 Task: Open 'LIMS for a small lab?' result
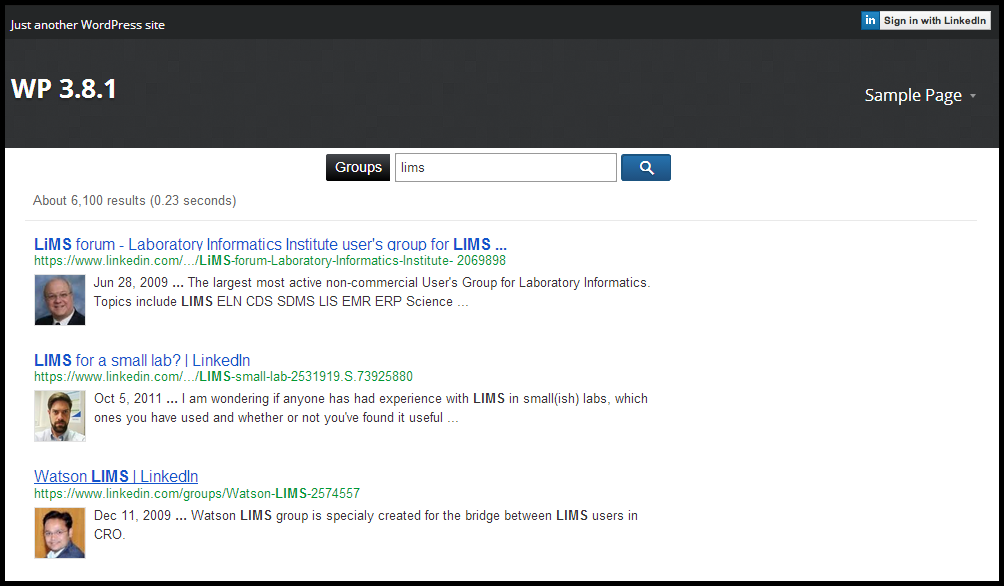(x=142, y=360)
